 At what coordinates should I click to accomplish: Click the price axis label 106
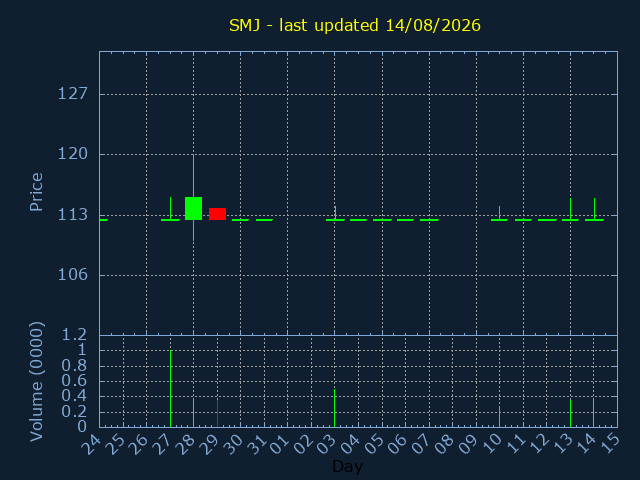click(73, 274)
